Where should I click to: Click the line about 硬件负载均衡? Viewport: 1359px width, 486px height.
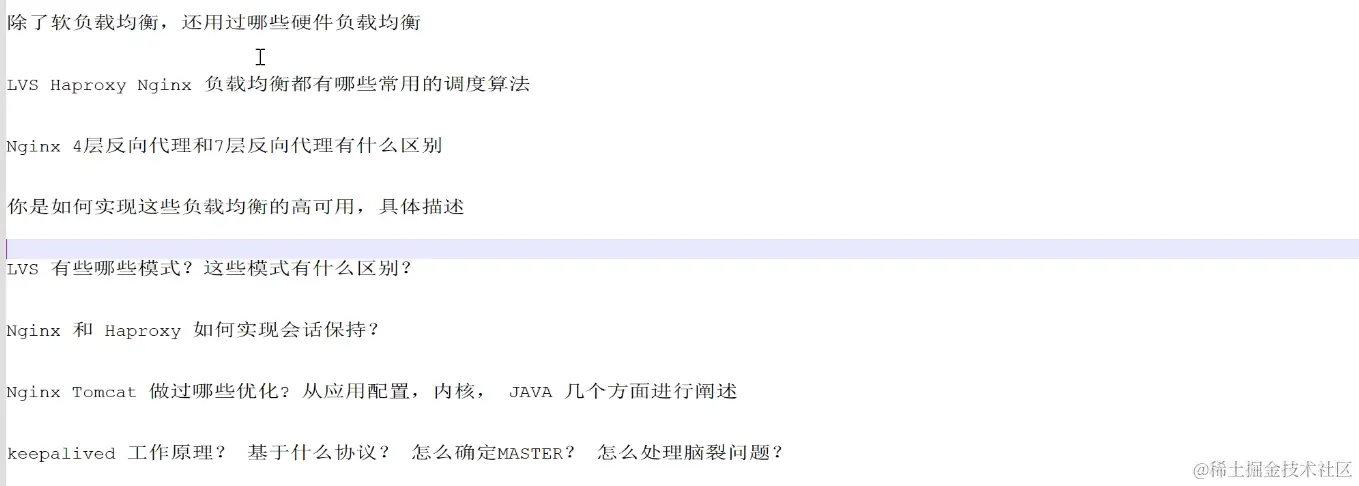[x=213, y=23]
